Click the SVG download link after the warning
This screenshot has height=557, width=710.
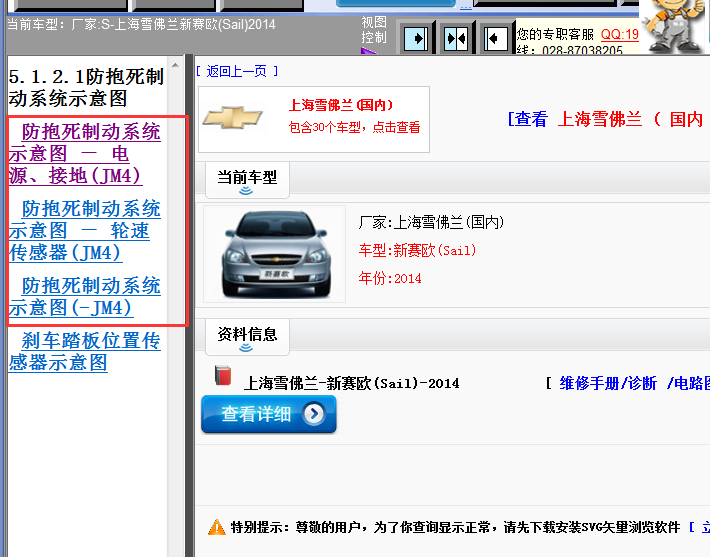pos(699,527)
